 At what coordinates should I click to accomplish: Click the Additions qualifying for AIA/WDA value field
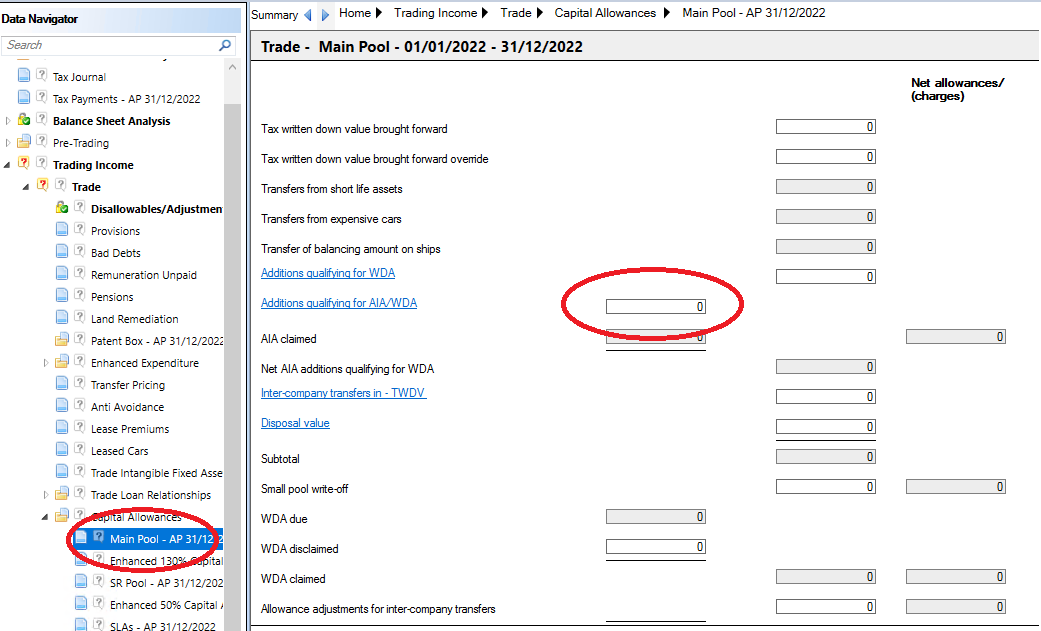pos(656,306)
